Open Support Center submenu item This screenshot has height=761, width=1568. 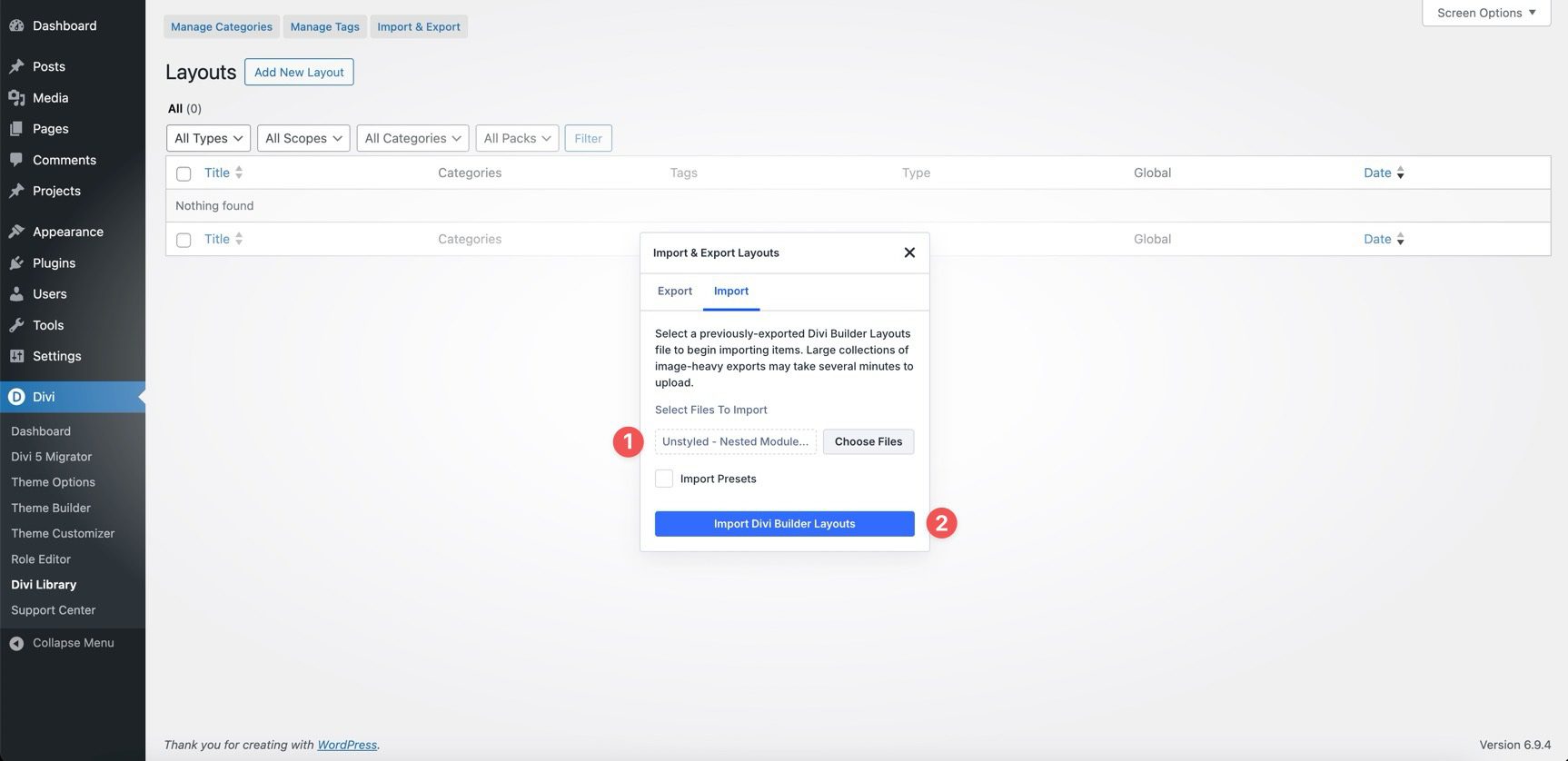[x=54, y=610]
